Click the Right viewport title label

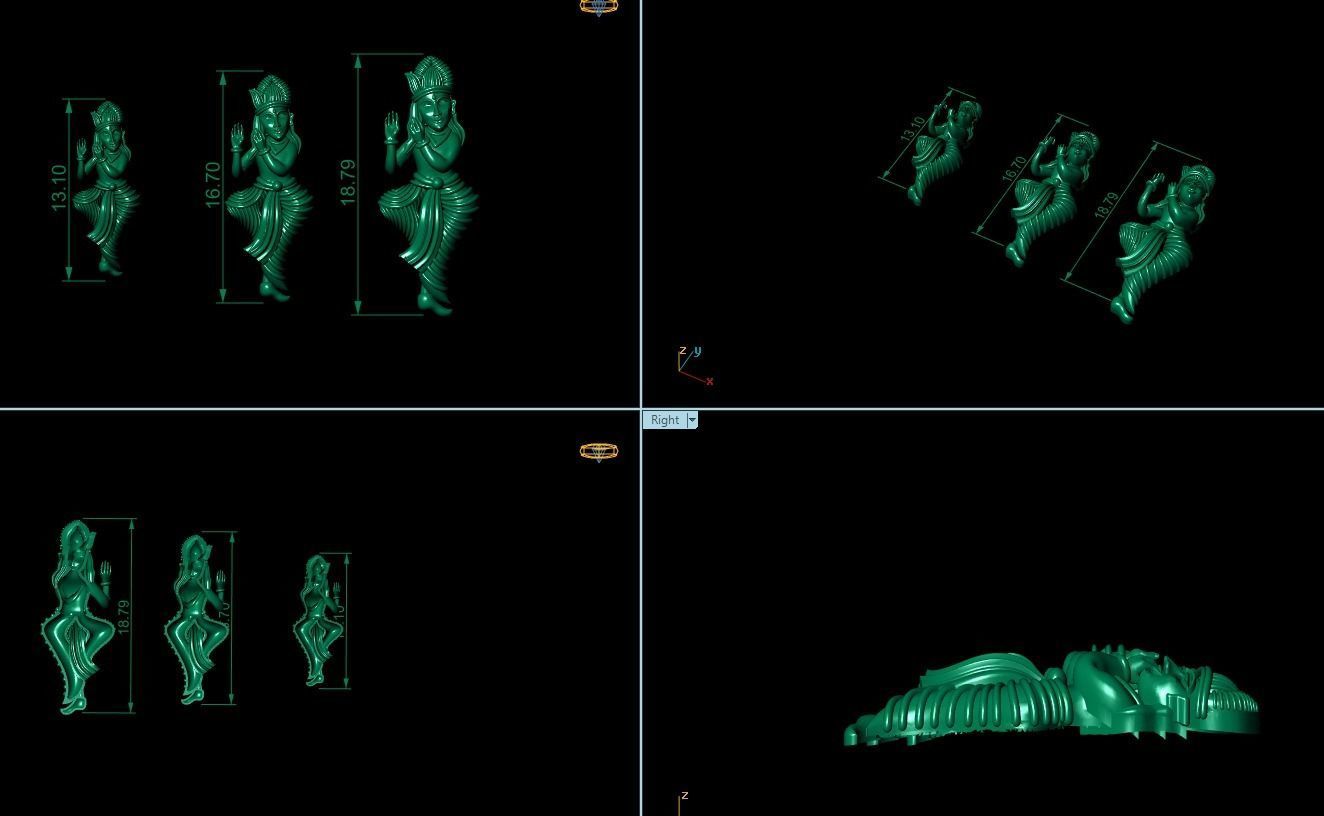[x=664, y=420]
